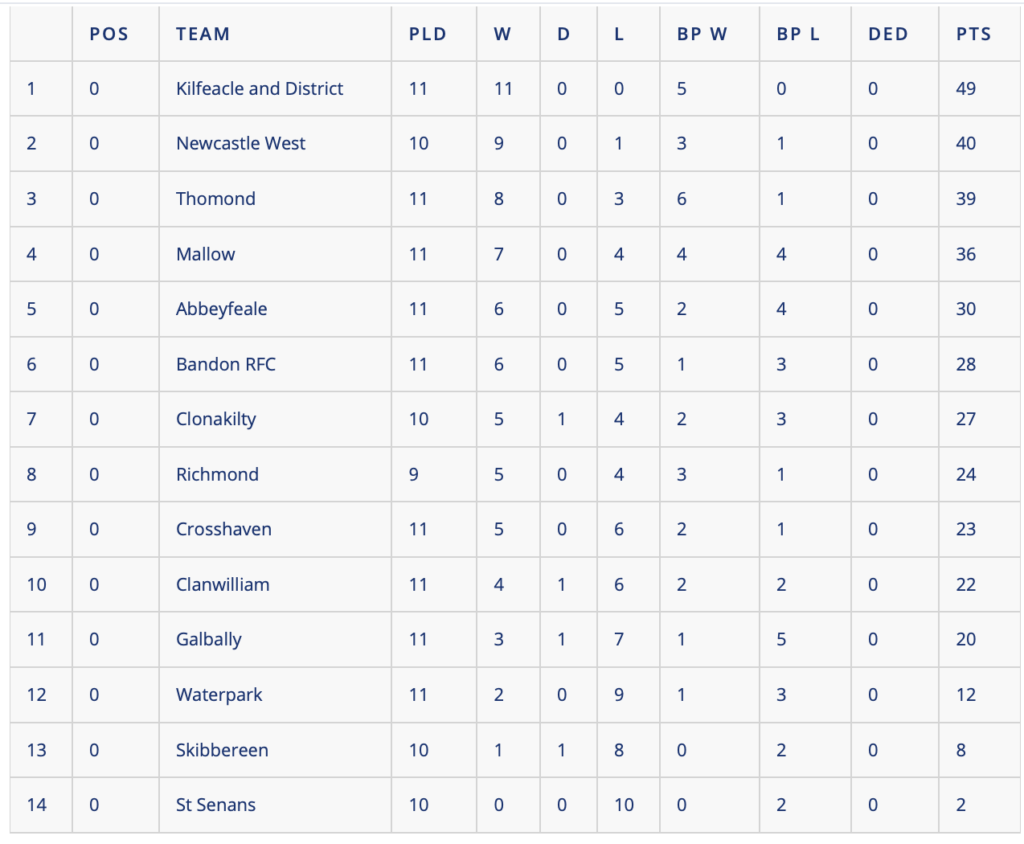Viewport: 1024px width, 844px height.
Task: Open the Mallow team row
Action: [205, 254]
